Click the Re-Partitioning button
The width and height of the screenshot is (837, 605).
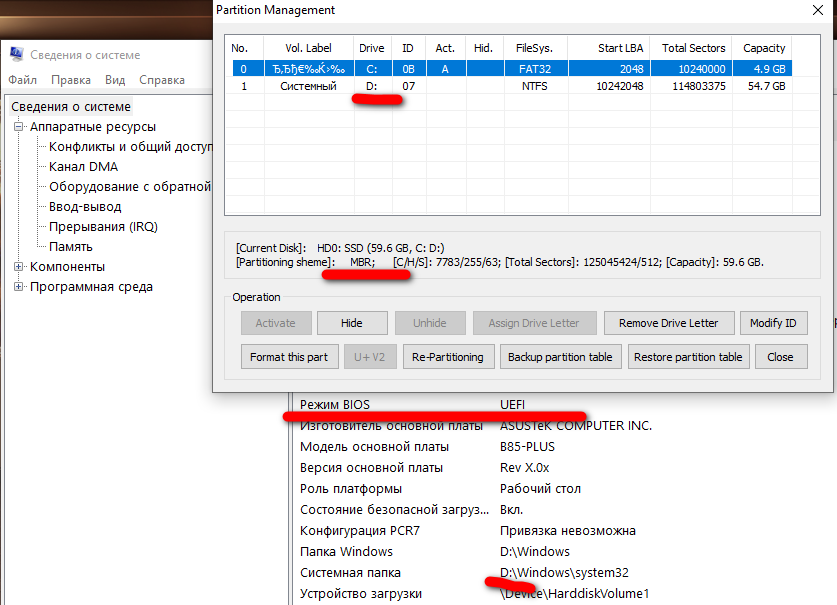448,357
